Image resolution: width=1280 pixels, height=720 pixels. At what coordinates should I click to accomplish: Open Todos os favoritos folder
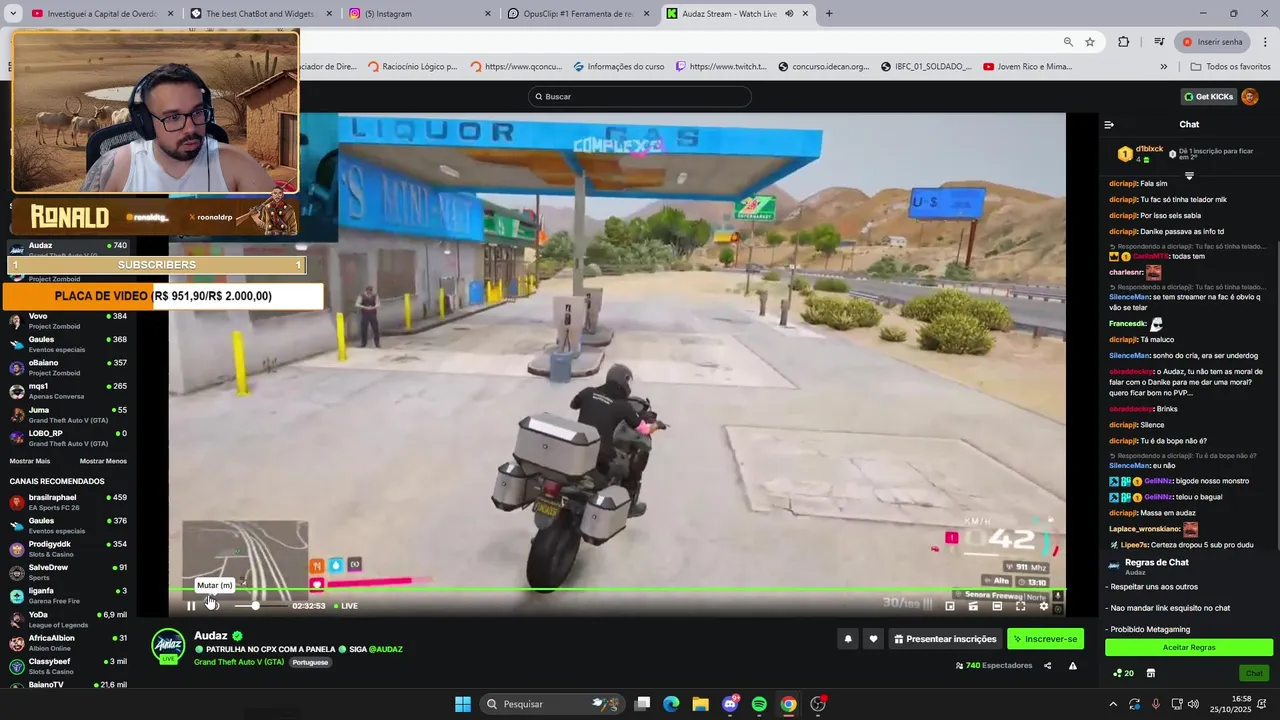click(1230, 67)
